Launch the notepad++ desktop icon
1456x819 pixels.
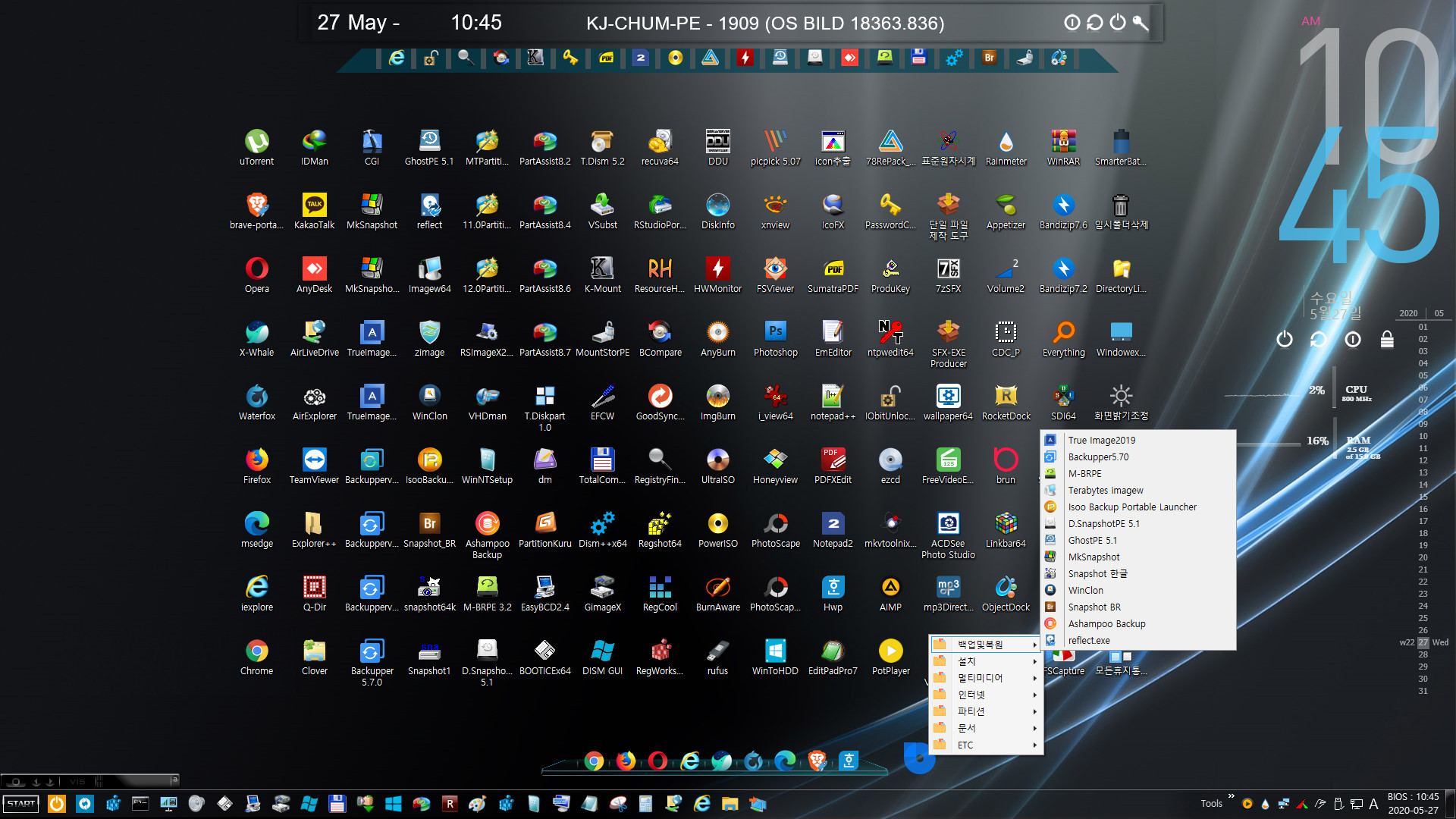coord(833,402)
